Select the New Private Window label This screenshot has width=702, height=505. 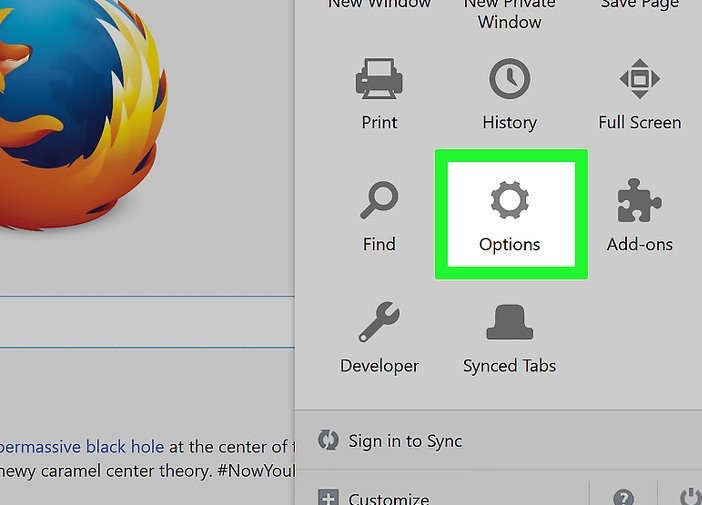[x=509, y=12]
